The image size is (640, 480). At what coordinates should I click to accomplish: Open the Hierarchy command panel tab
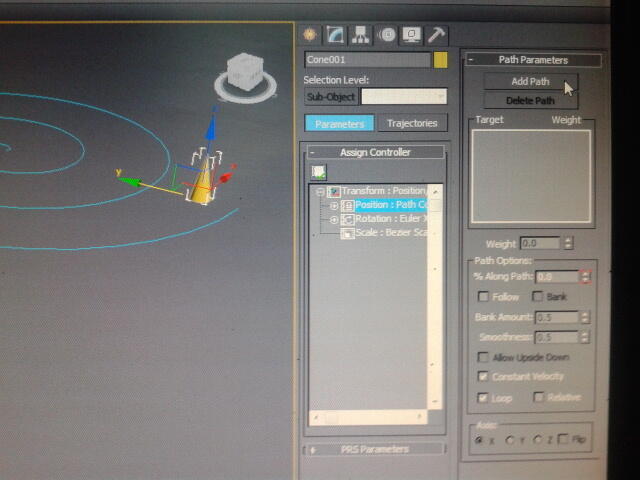(x=360, y=35)
